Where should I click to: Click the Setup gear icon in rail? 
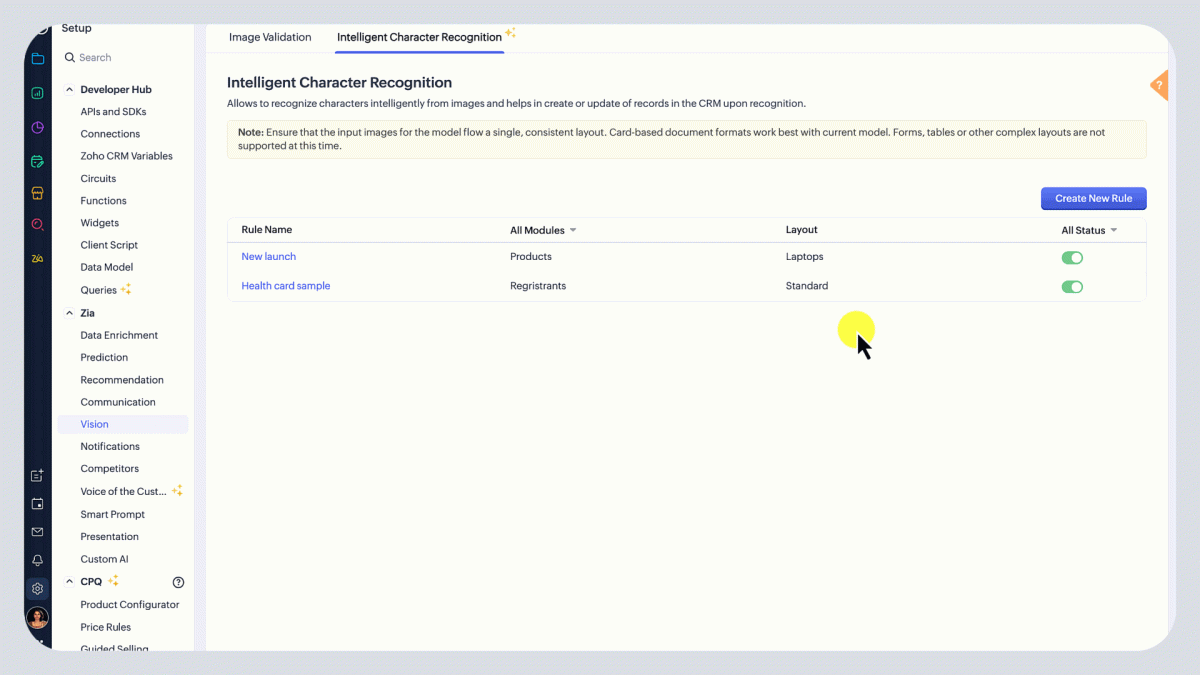pyautogui.click(x=37, y=589)
